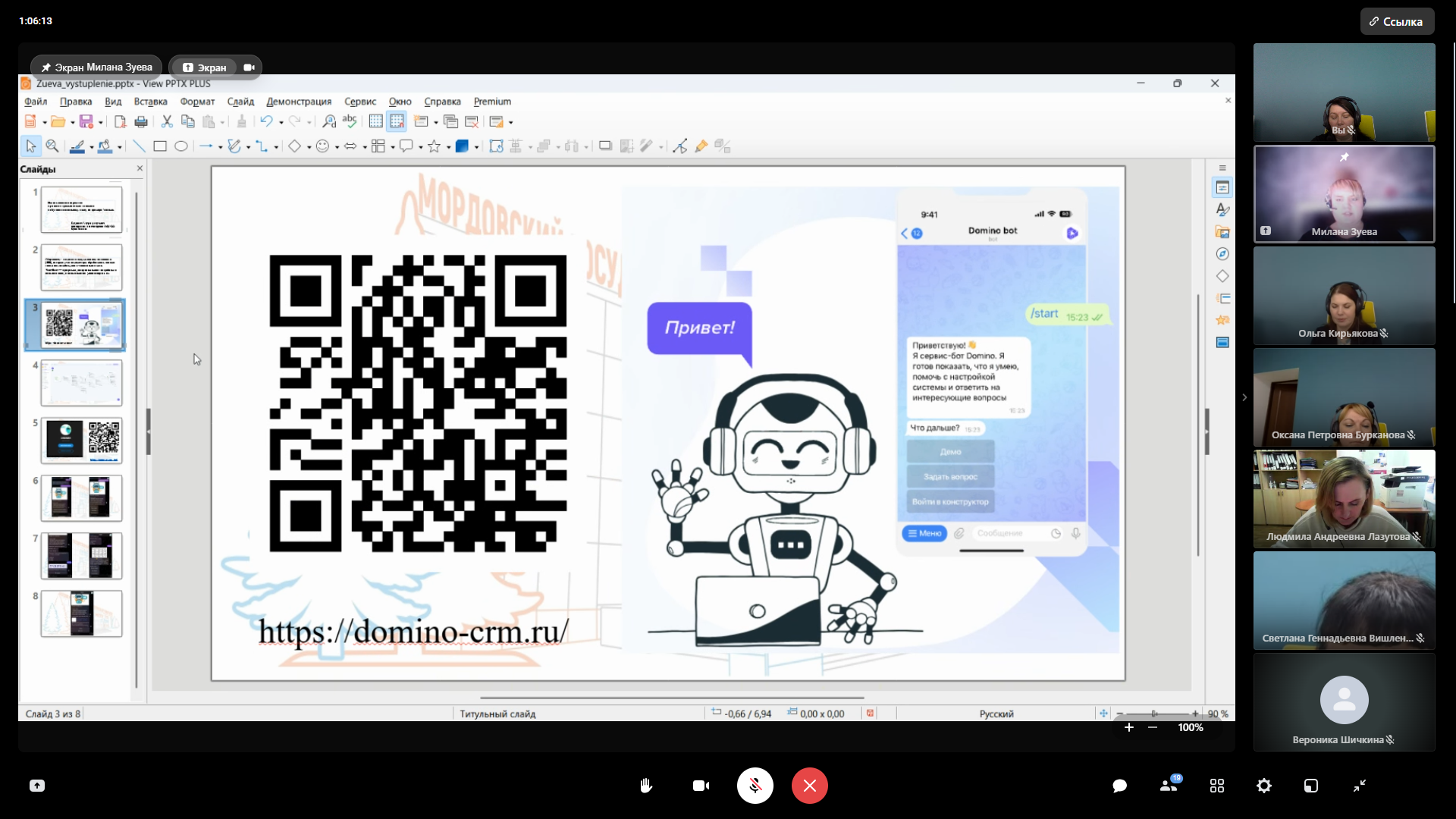Export directly as PDF icon
The height and width of the screenshot is (819, 1456).
point(120,121)
